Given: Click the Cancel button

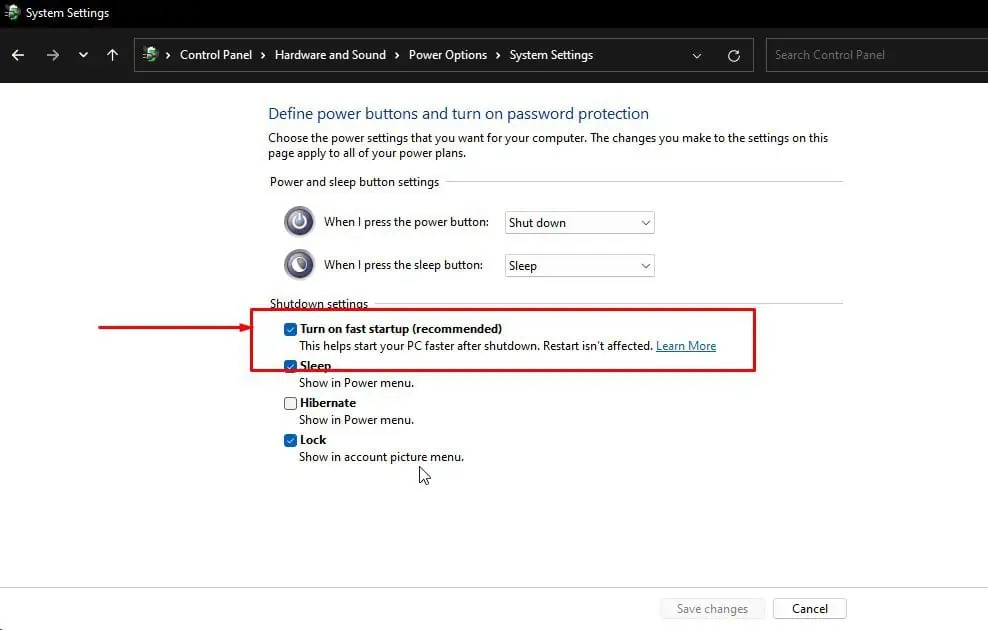Looking at the screenshot, I should click(810, 609).
